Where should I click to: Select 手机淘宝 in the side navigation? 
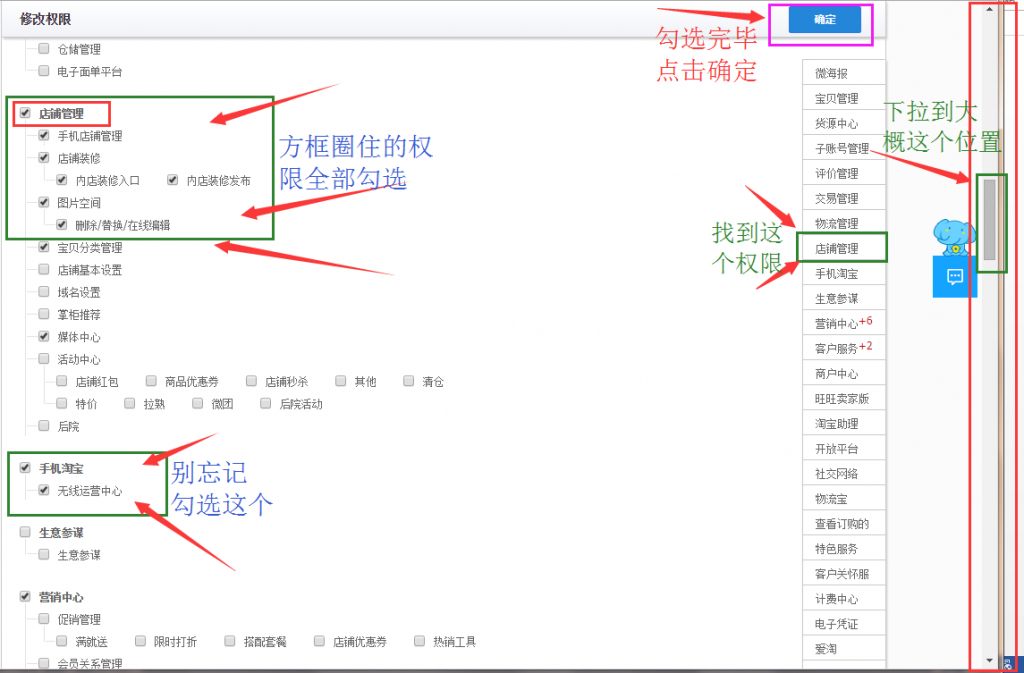tap(844, 274)
